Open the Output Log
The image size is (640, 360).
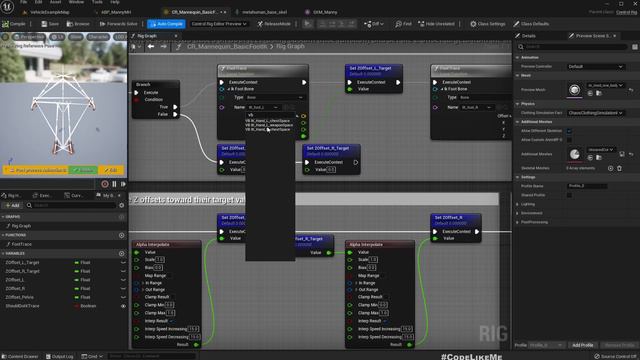60,356
